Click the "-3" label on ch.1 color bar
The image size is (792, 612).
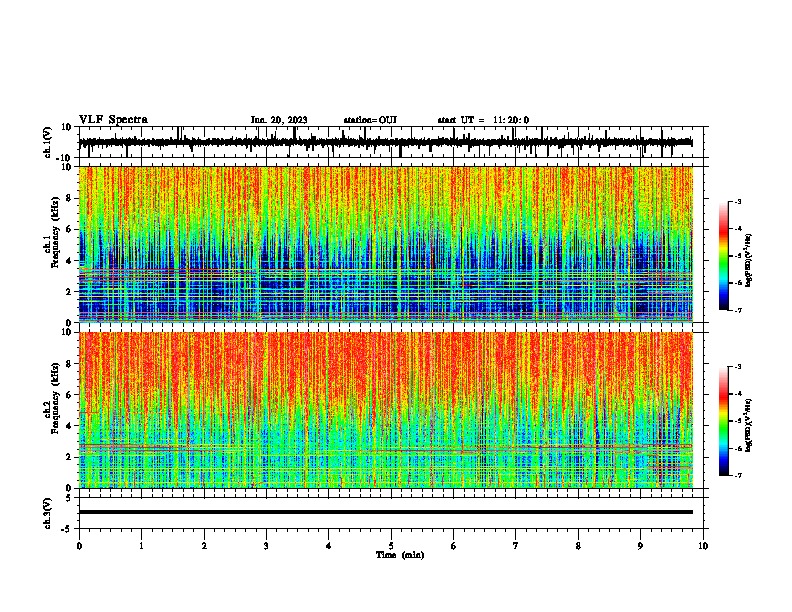(737, 201)
